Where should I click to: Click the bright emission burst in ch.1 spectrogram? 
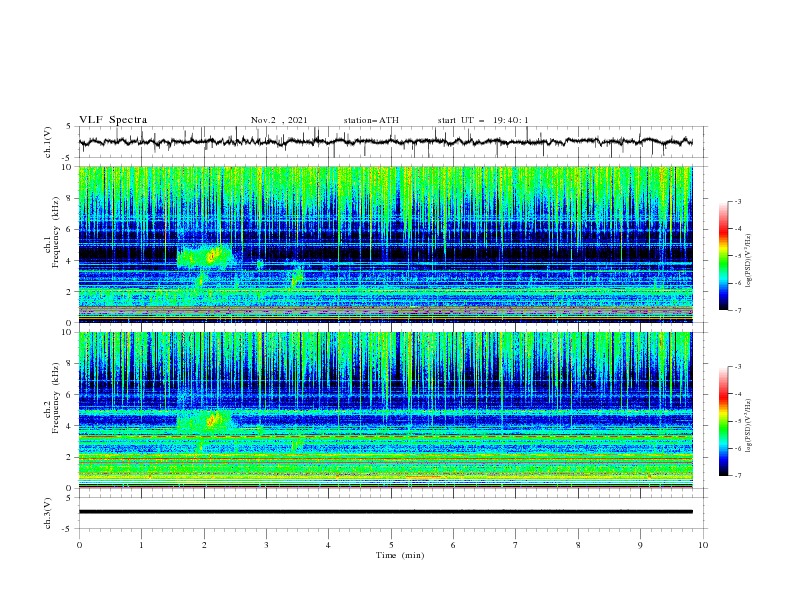point(205,256)
